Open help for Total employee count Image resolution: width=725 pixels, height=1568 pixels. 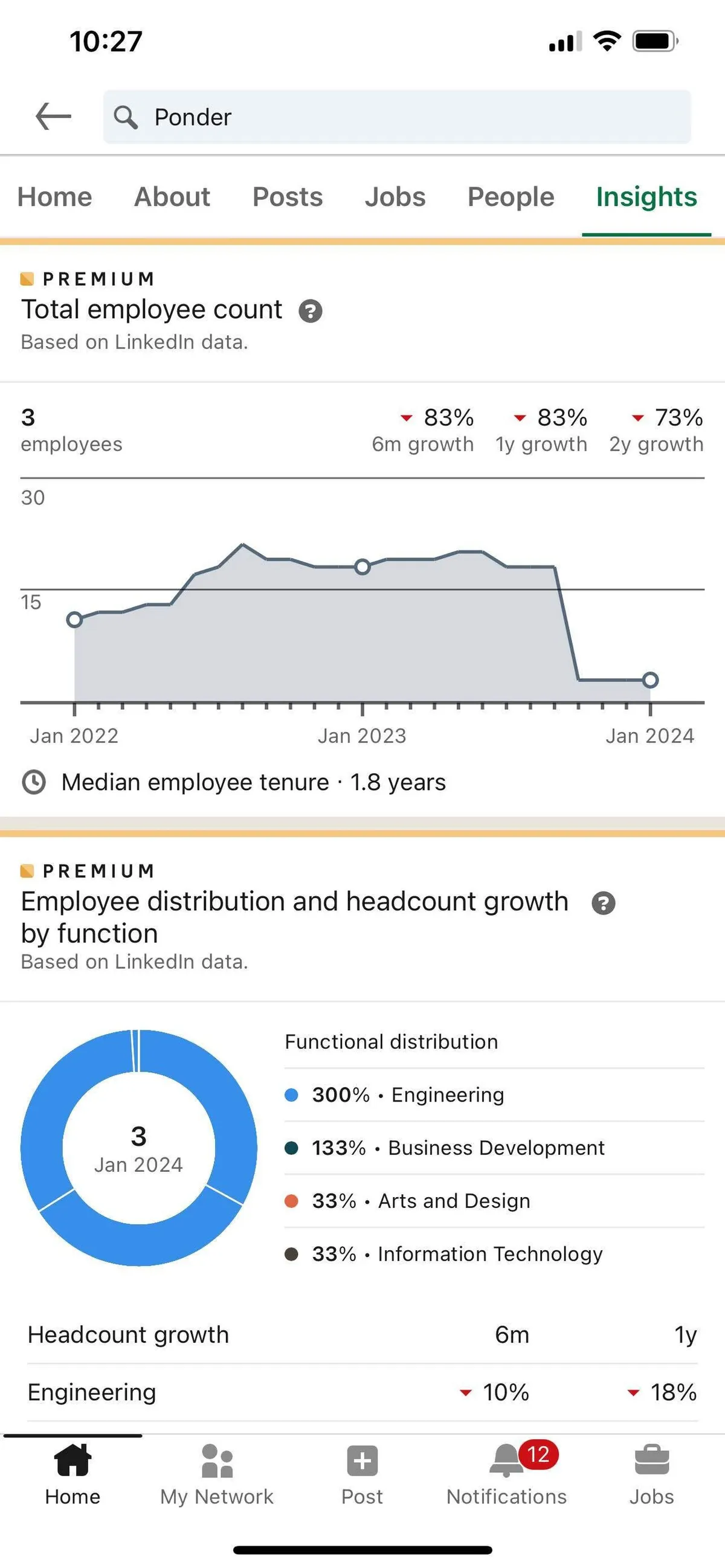310,311
